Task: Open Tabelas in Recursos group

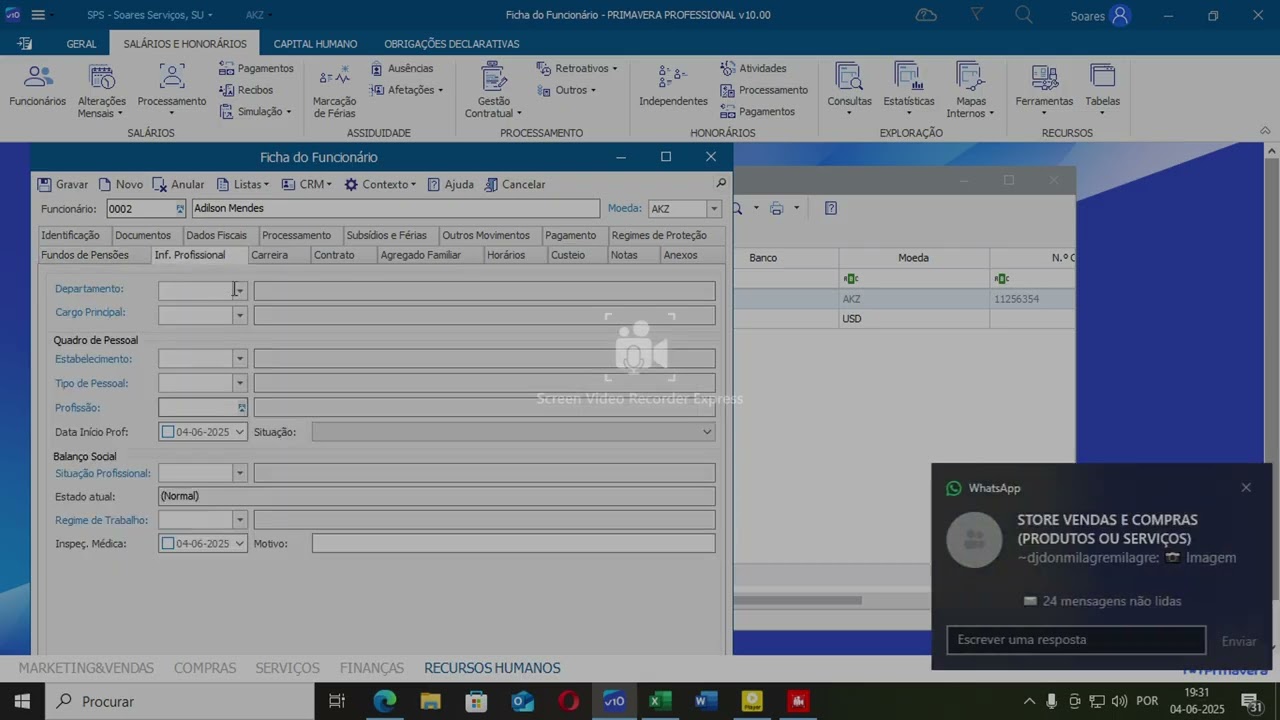Action: [1102, 91]
